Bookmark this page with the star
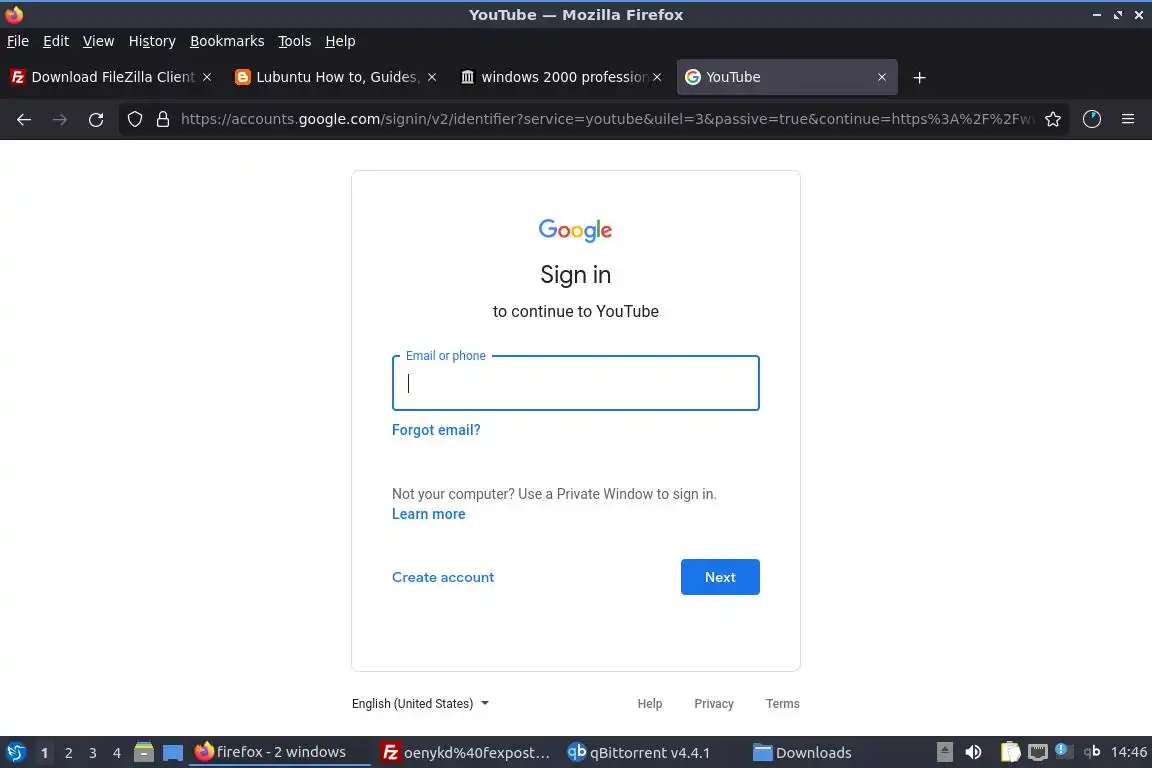Screen dimensions: 1152x768 point(1053,119)
